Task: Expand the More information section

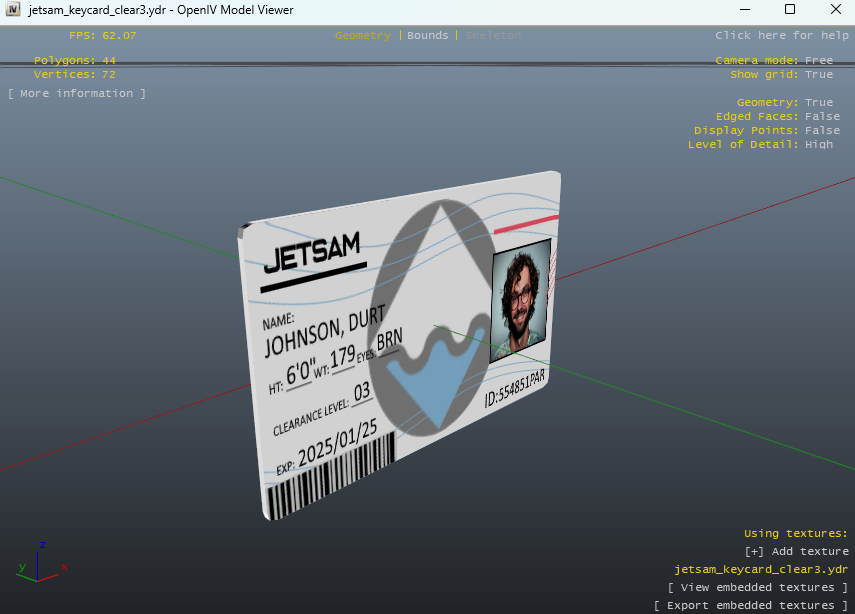Action: [77, 93]
